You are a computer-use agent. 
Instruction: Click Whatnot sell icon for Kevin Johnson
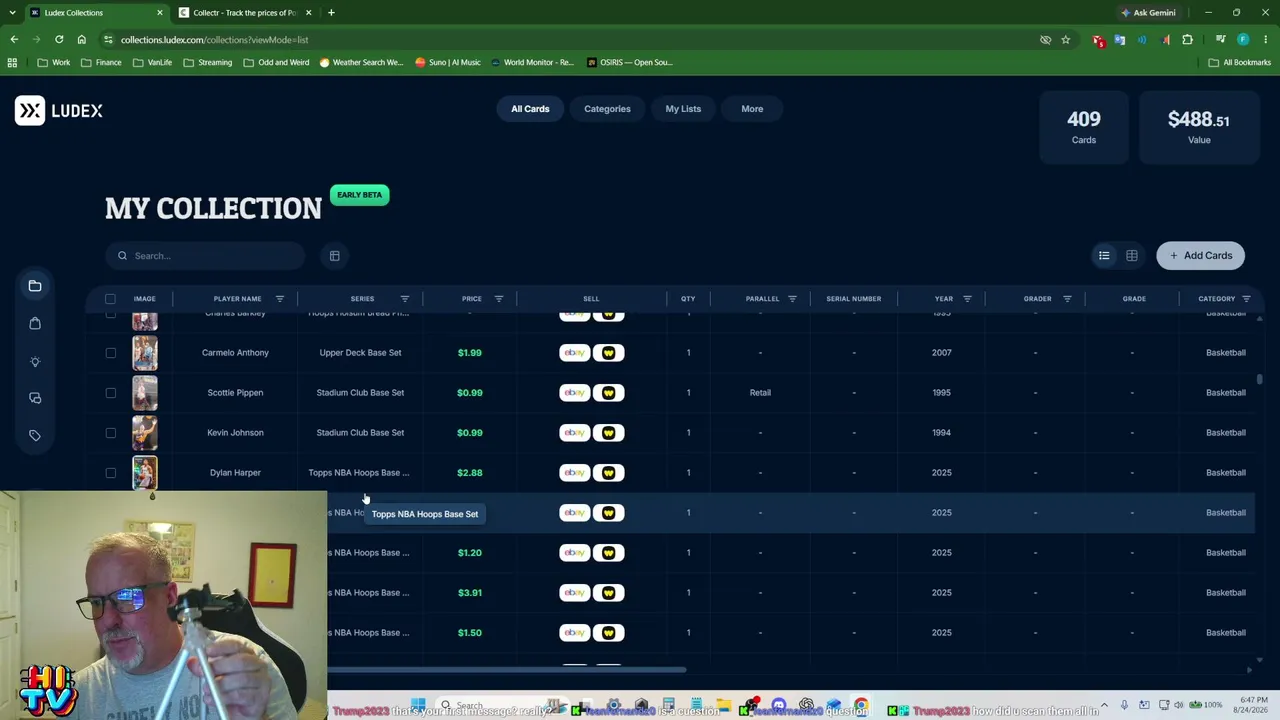pyautogui.click(x=608, y=432)
